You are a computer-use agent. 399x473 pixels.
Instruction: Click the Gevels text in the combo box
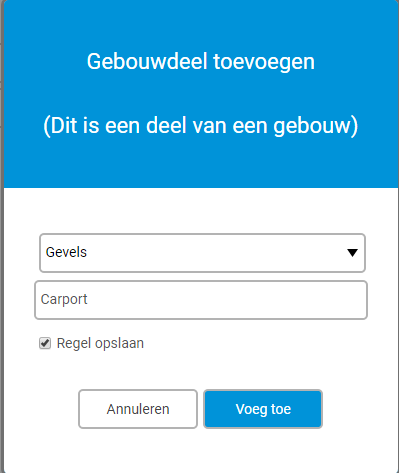coord(66,252)
